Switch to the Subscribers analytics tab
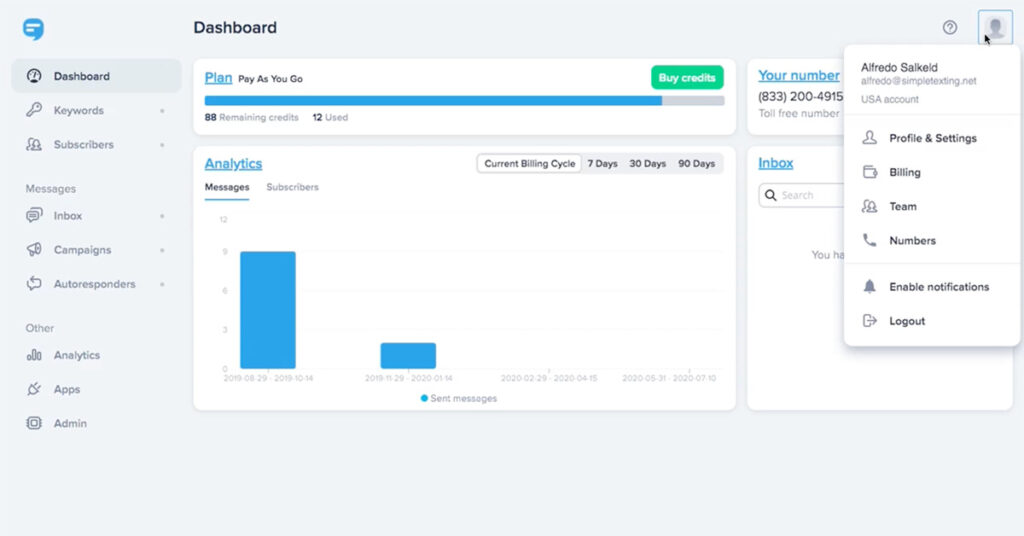This screenshot has height=536, width=1024. (292, 187)
